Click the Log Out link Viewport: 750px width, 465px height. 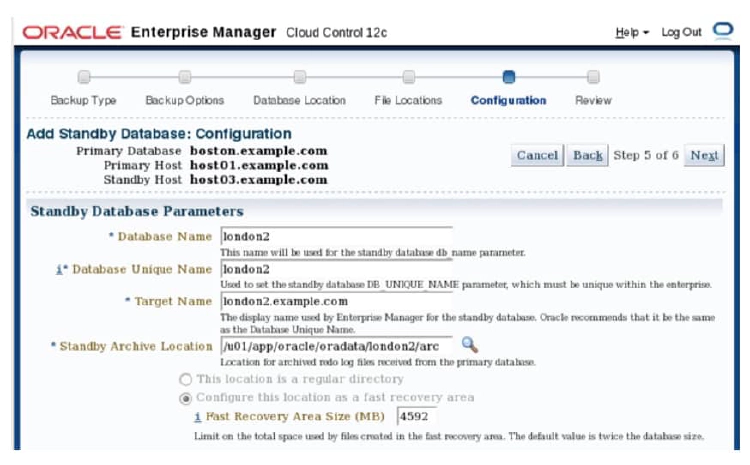[x=682, y=33]
